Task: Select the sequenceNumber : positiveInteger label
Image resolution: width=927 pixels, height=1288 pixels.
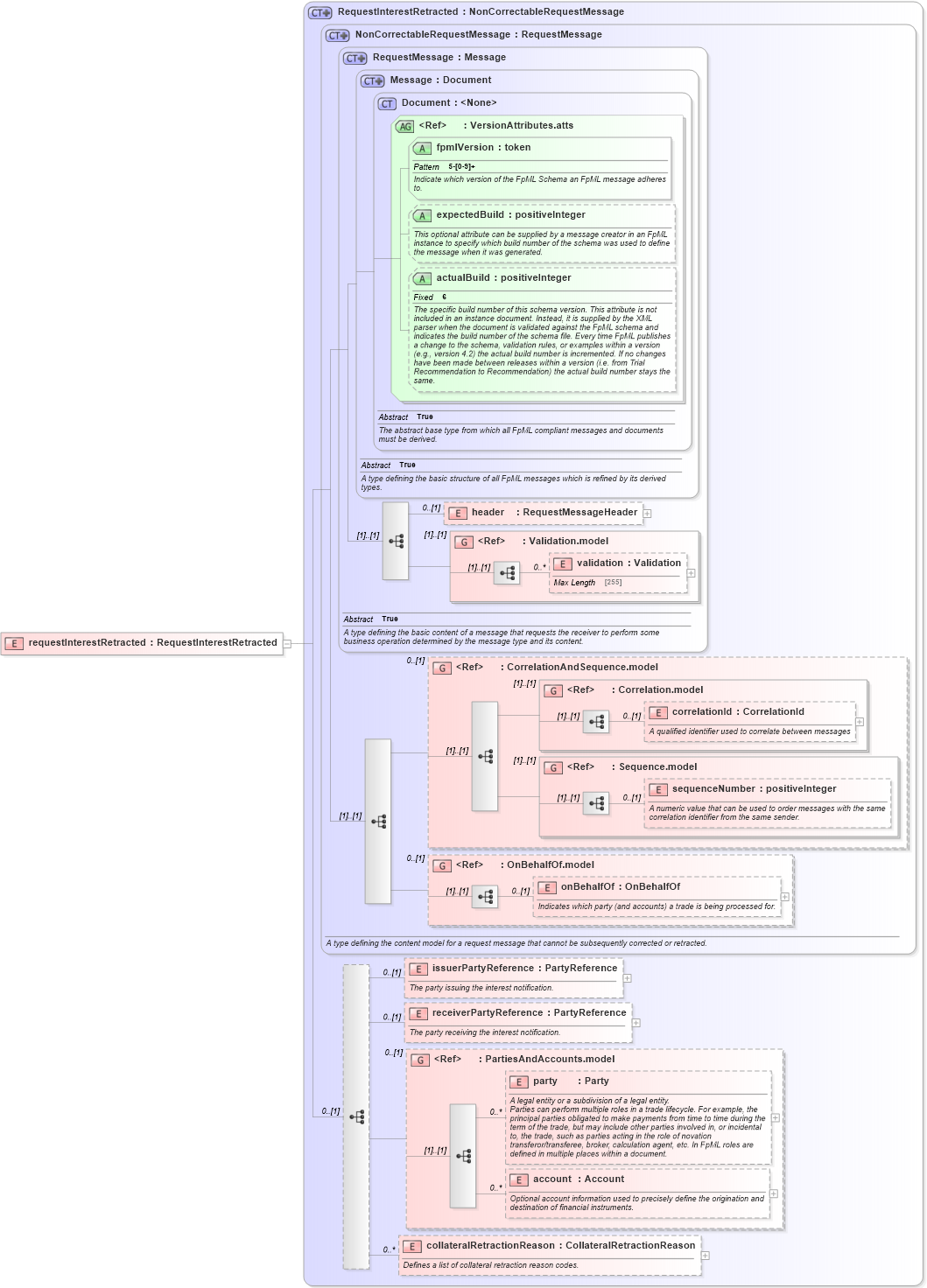Action: (755, 789)
